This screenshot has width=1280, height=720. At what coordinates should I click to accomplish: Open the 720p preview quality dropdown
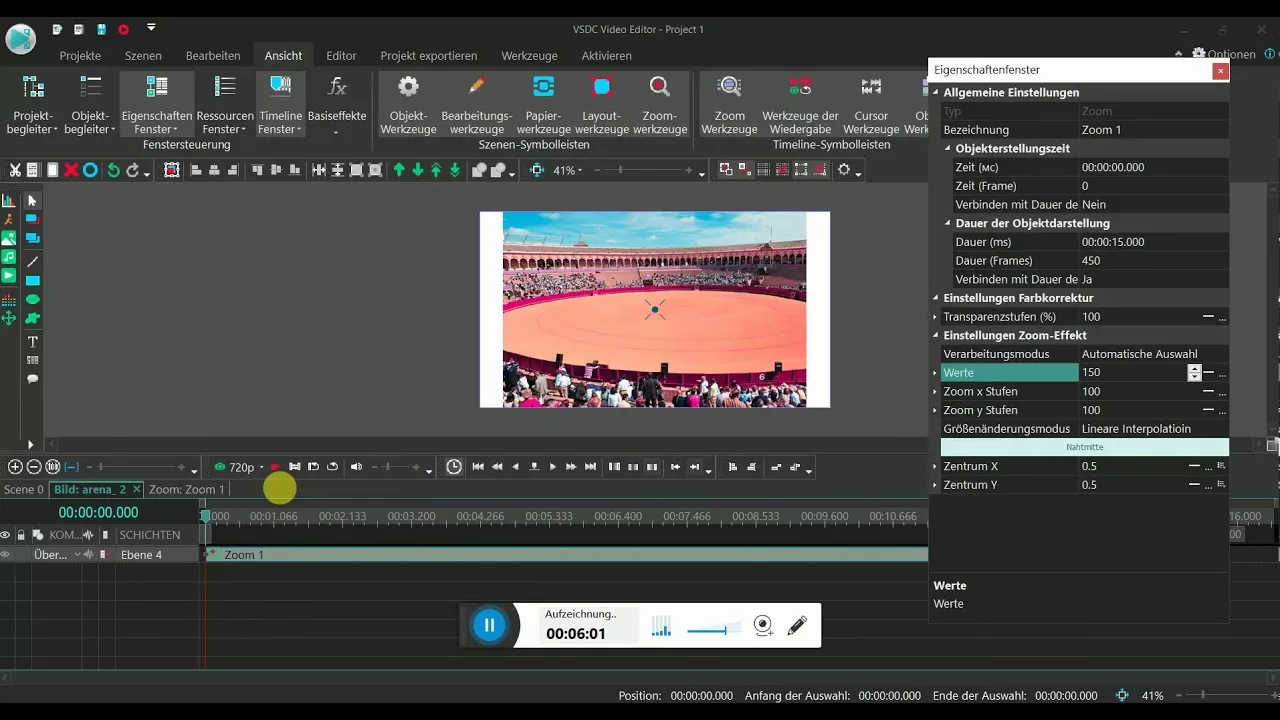240,467
